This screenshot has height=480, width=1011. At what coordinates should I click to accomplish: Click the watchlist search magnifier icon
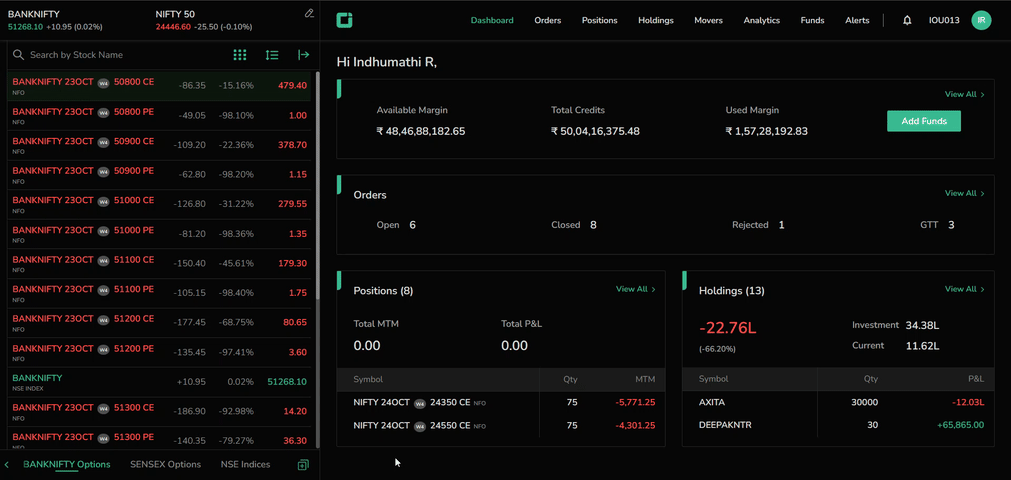coord(18,55)
